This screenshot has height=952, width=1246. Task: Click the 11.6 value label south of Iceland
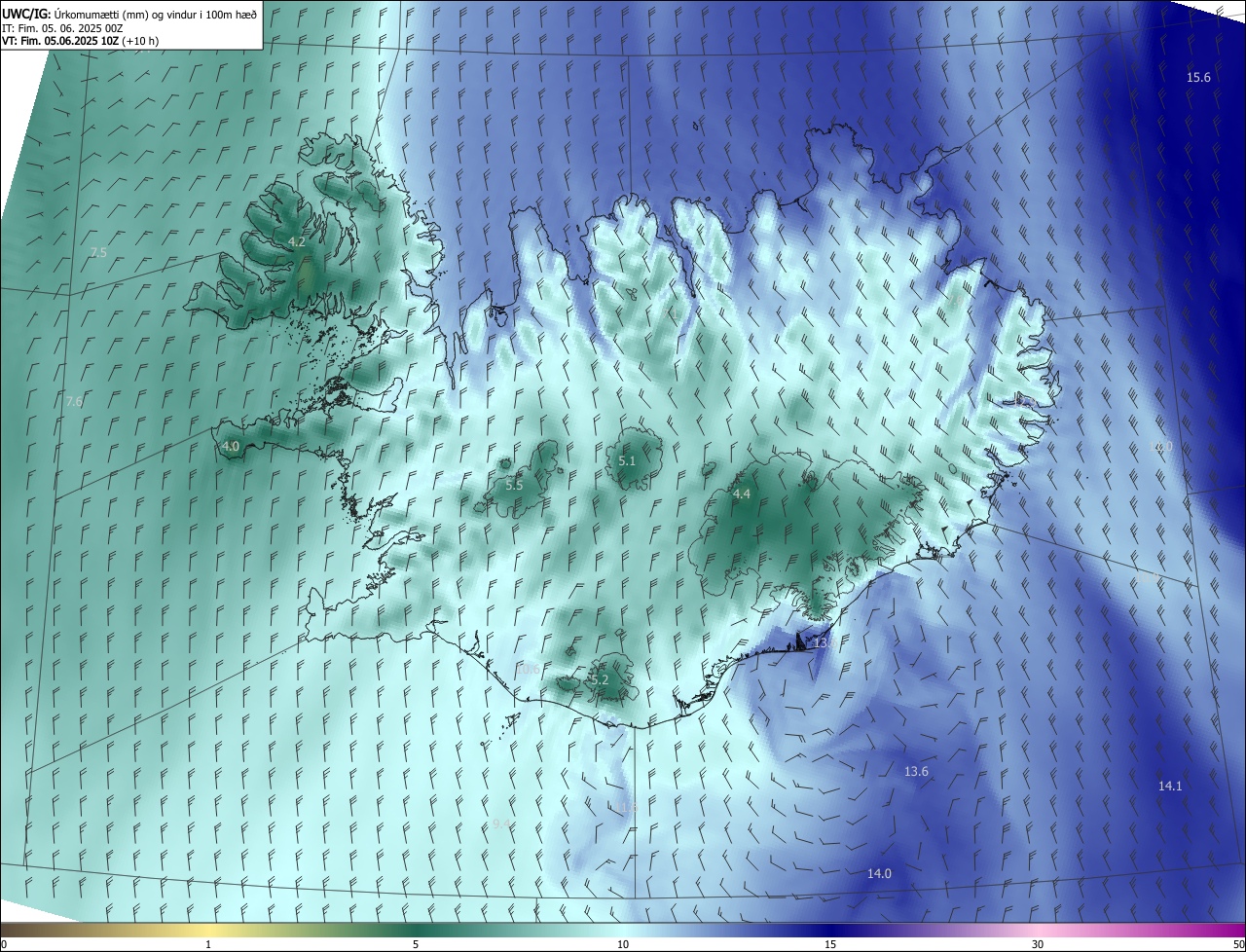click(x=626, y=807)
